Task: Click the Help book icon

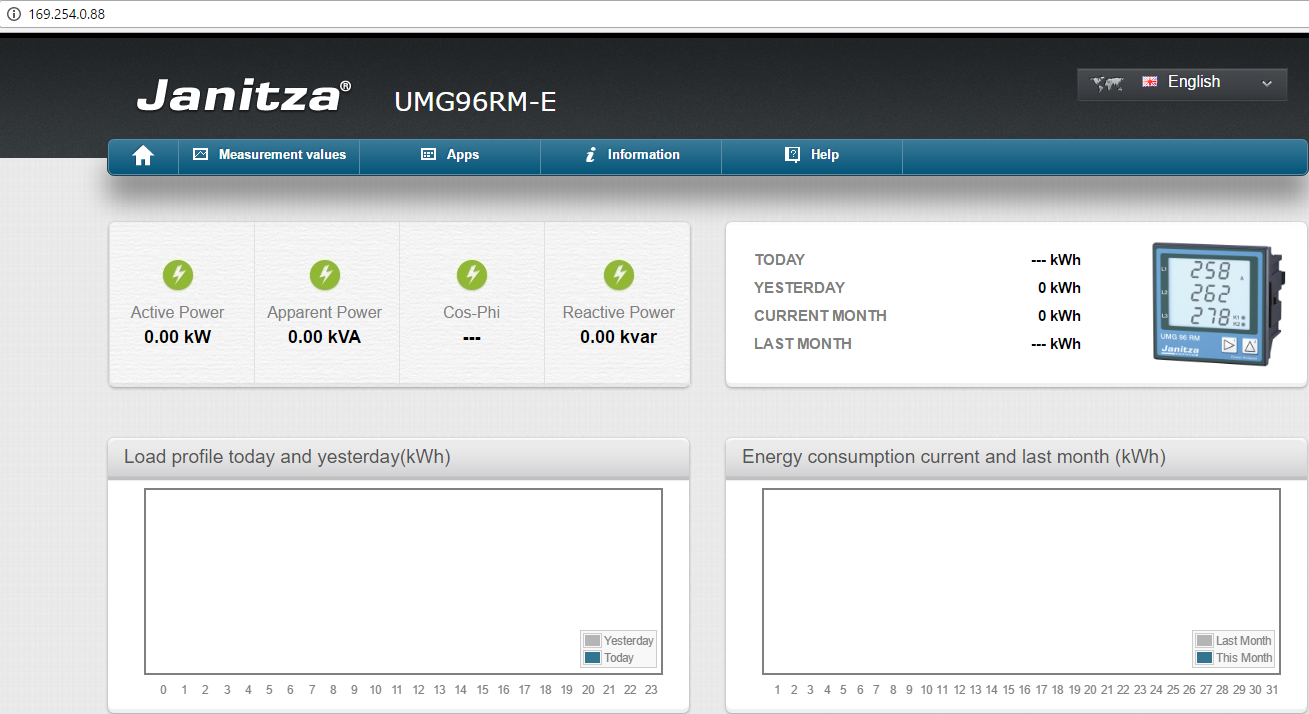Action: [x=792, y=154]
